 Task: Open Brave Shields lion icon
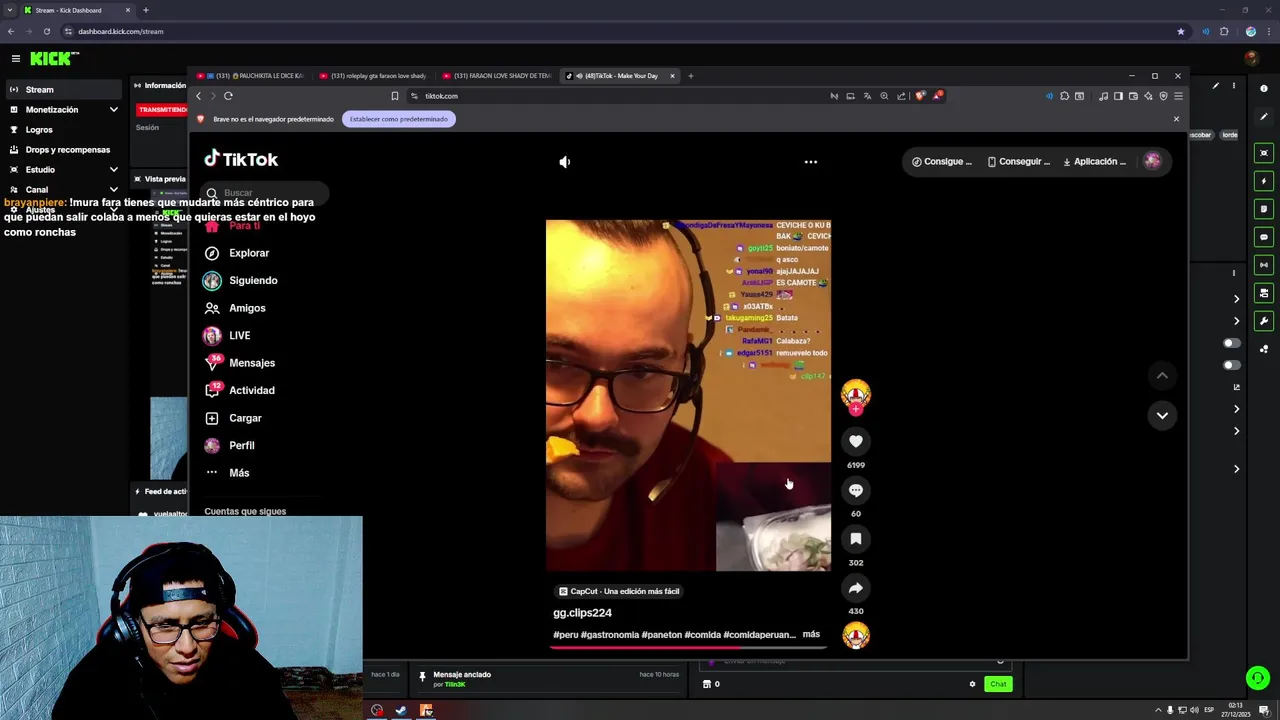coord(921,96)
